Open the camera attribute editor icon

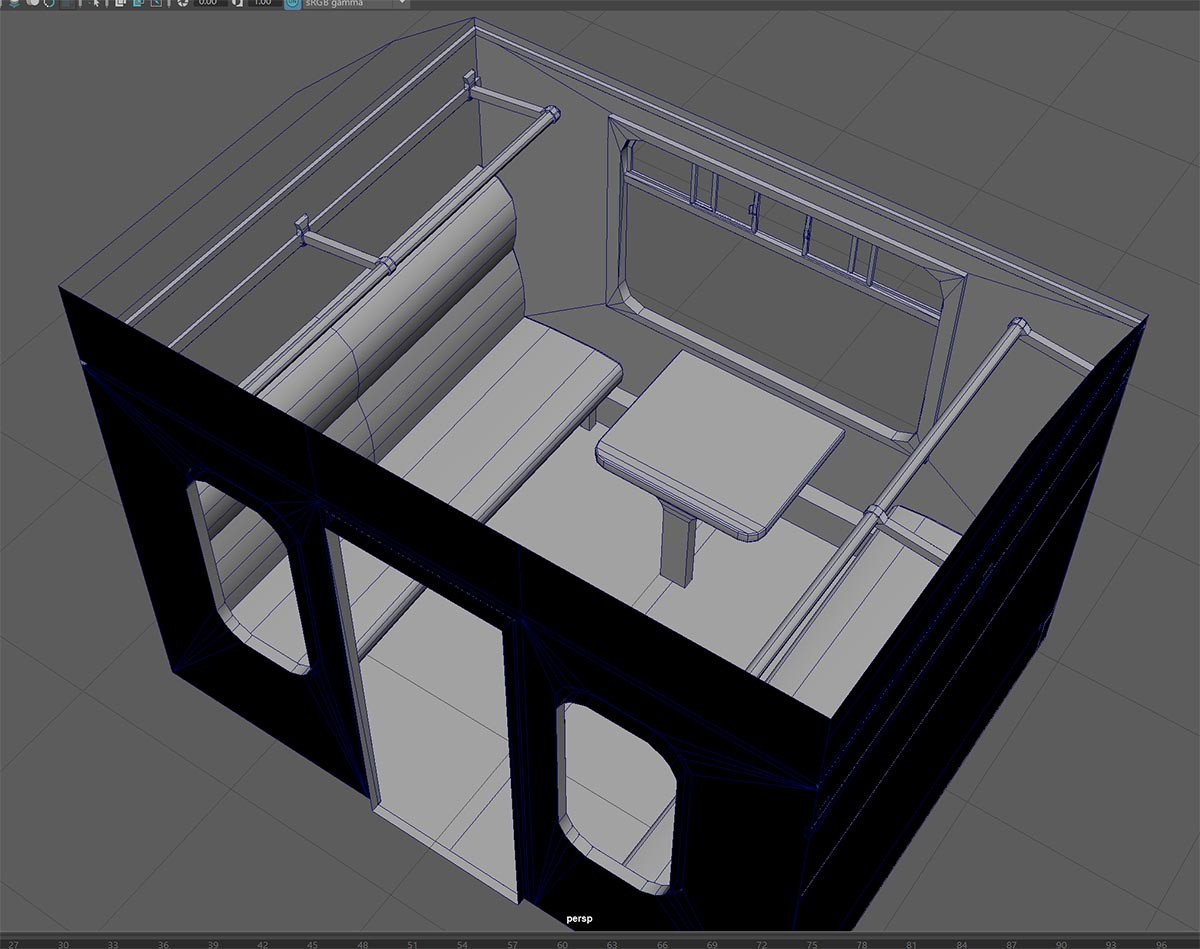click(32, 5)
